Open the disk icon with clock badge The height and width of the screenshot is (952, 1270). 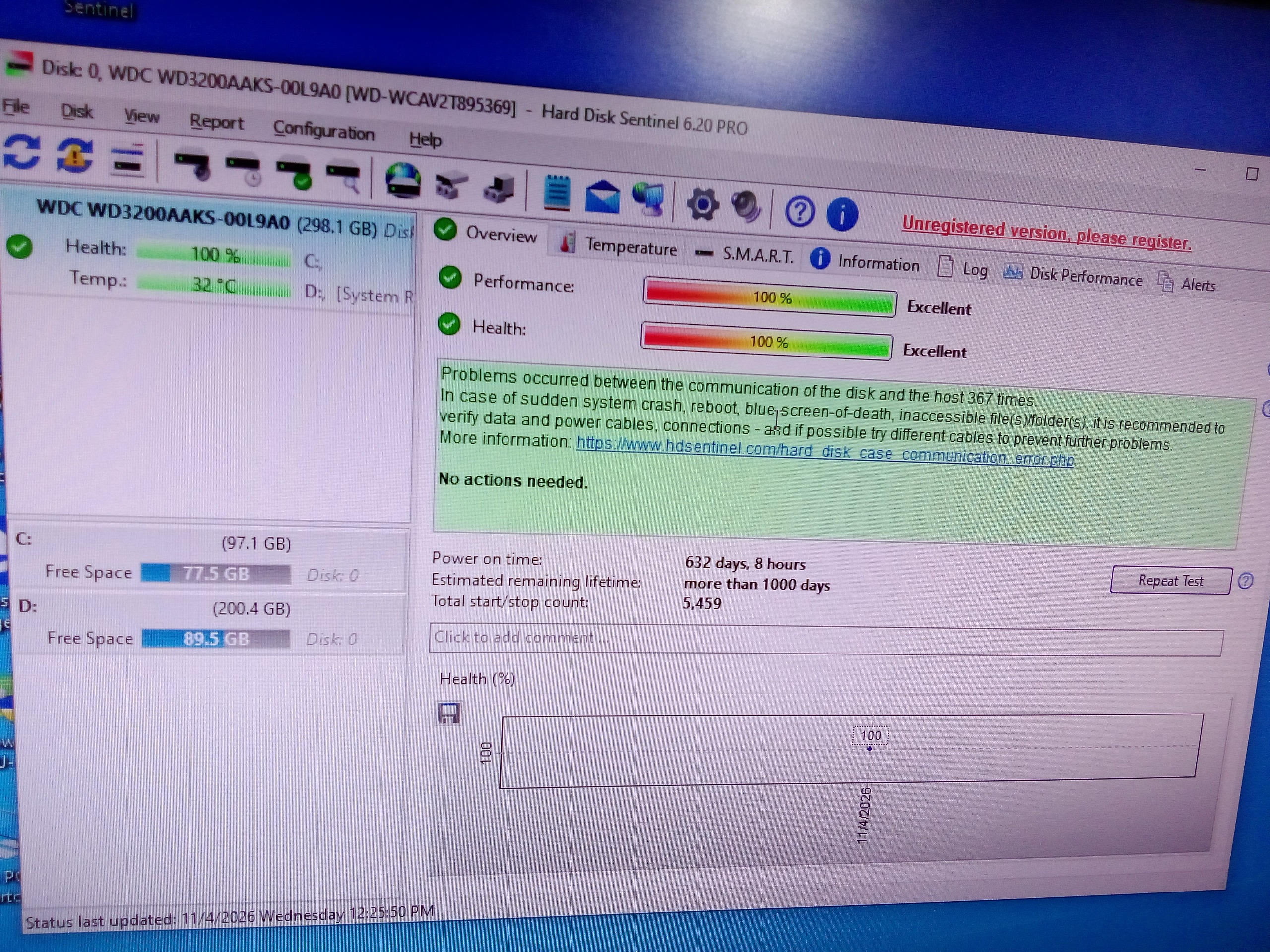[x=244, y=171]
